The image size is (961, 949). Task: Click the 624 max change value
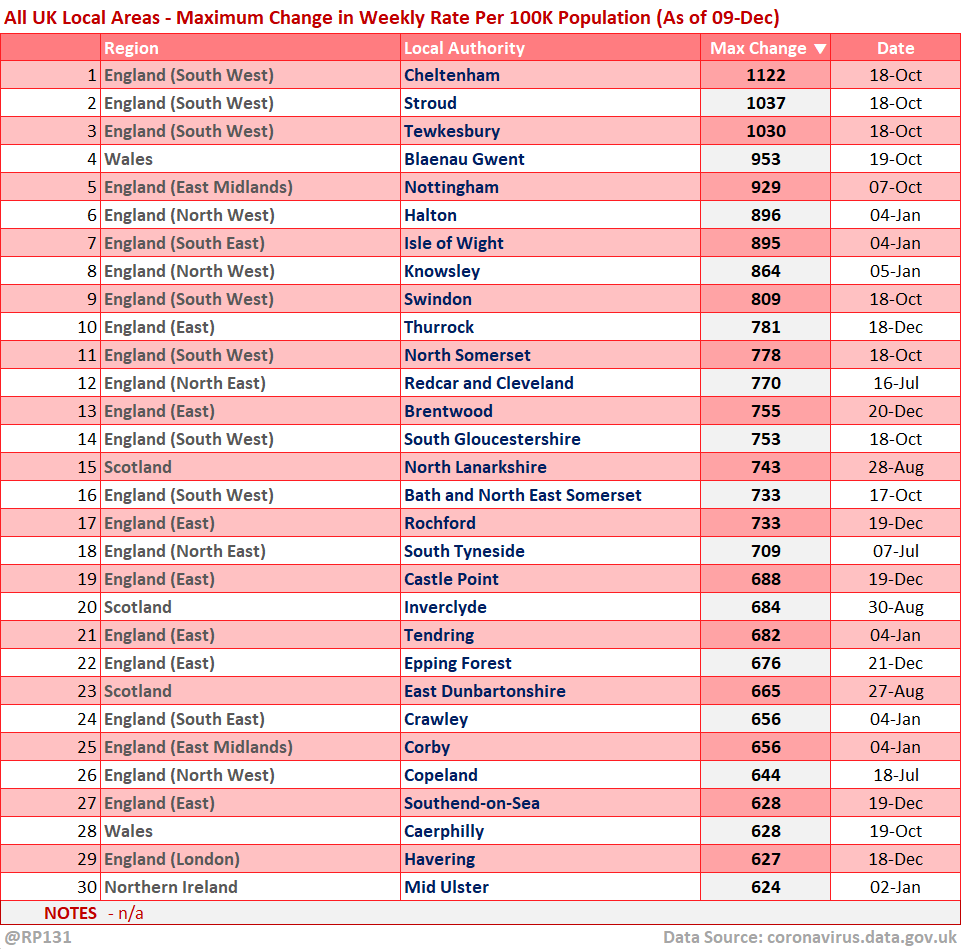[x=765, y=887]
